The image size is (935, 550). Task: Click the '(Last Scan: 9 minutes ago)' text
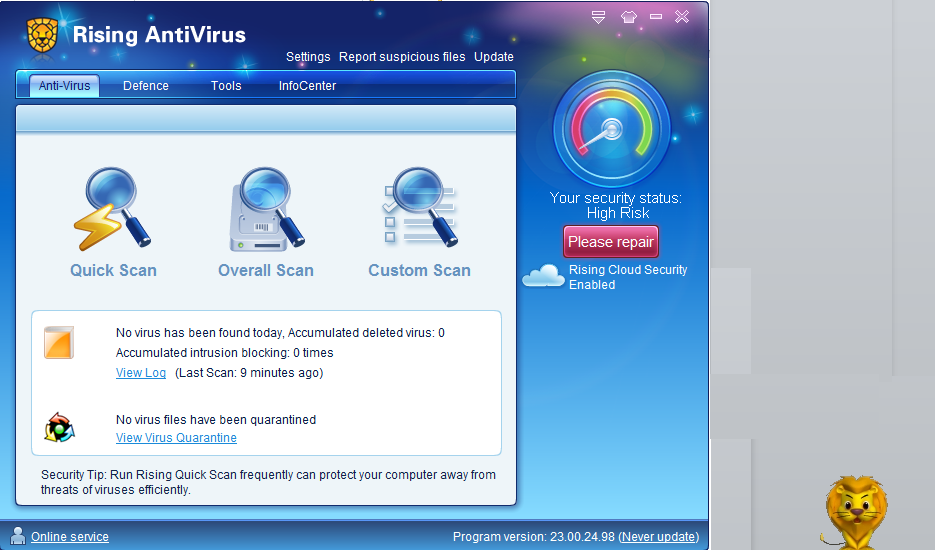[x=249, y=373]
